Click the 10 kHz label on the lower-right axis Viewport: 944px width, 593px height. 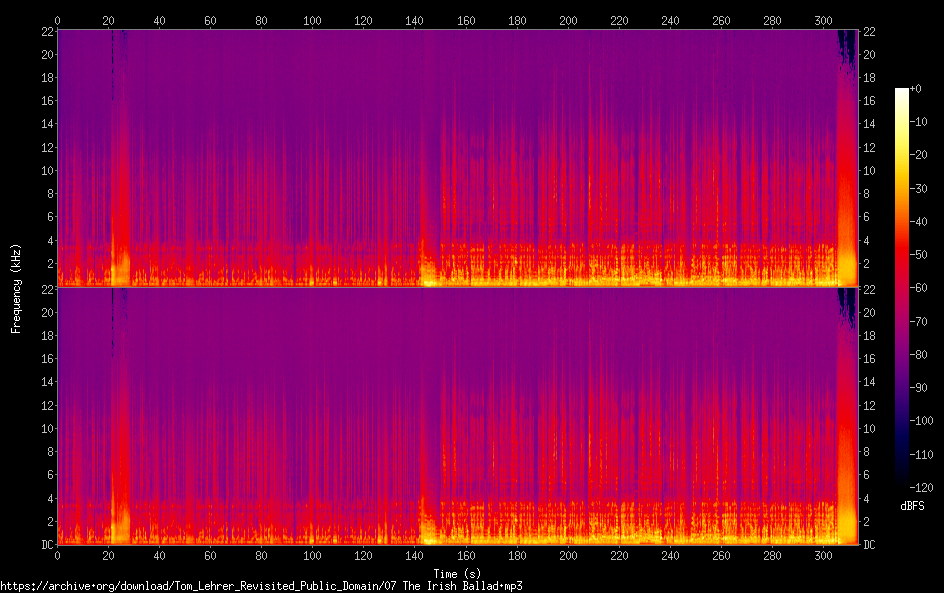[869, 429]
